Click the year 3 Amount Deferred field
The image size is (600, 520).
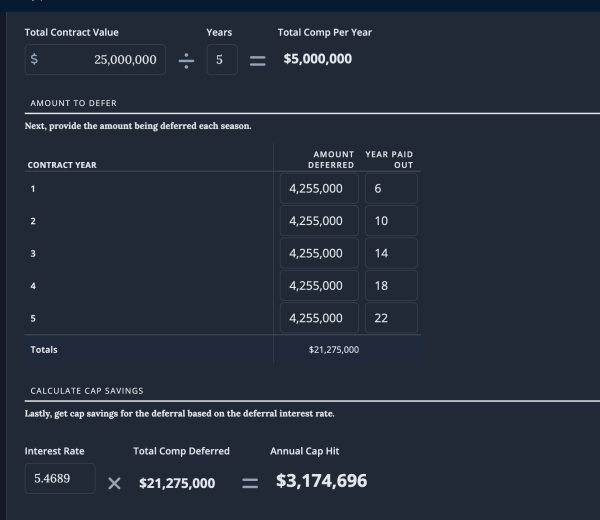[320, 253]
